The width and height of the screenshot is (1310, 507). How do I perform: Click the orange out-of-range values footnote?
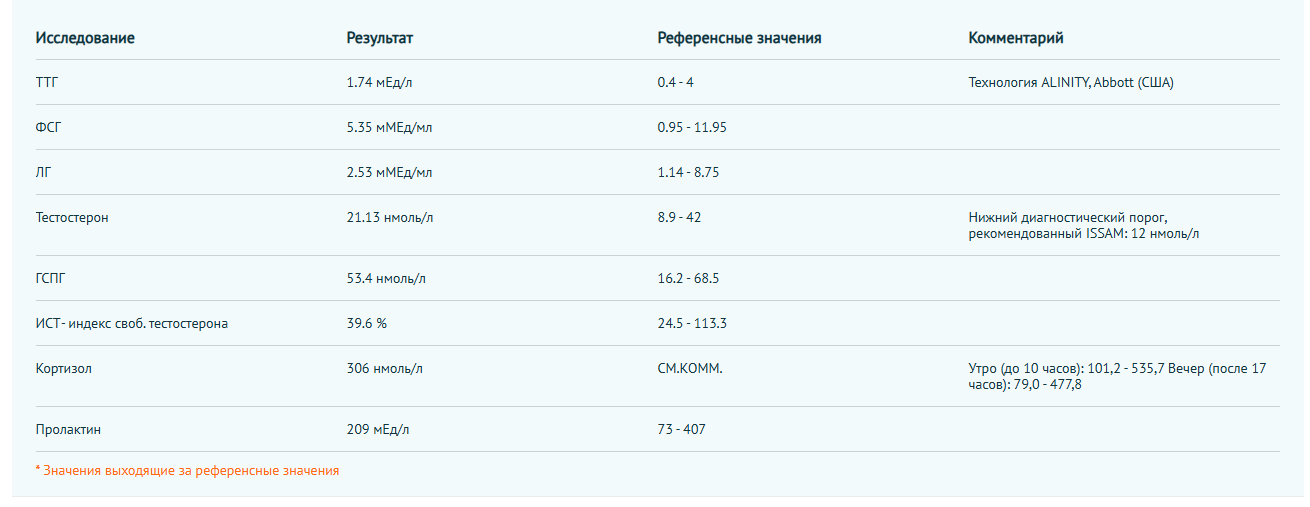(x=187, y=470)
